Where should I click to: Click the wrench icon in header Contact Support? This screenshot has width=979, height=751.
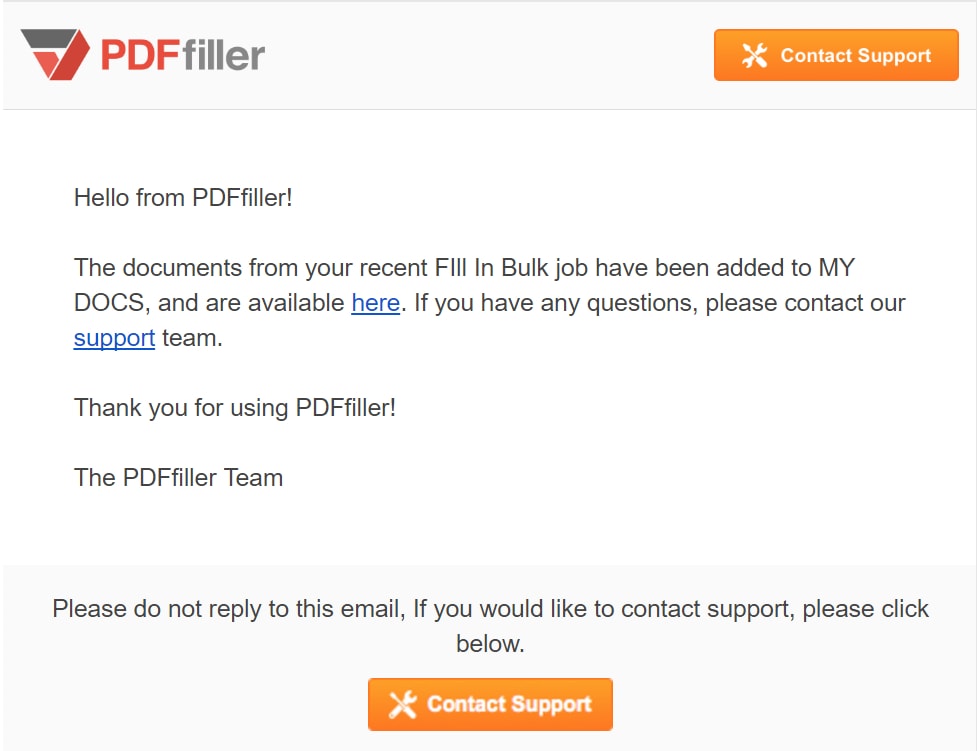click(x=754, y=55)
